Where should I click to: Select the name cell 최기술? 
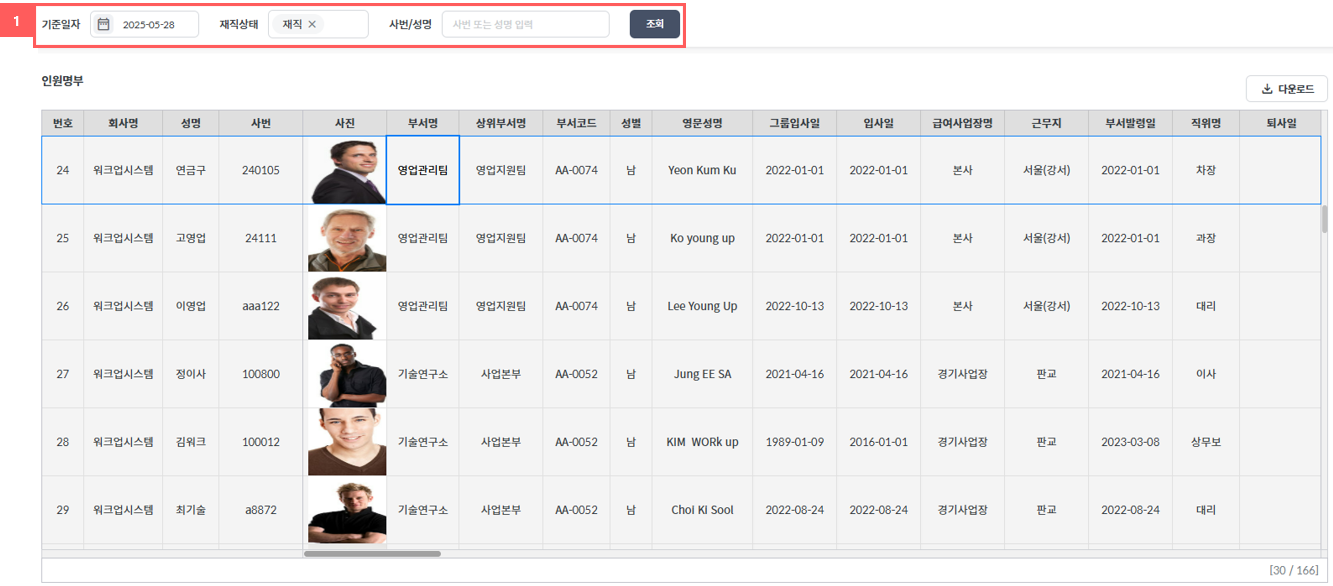[191, 510]
